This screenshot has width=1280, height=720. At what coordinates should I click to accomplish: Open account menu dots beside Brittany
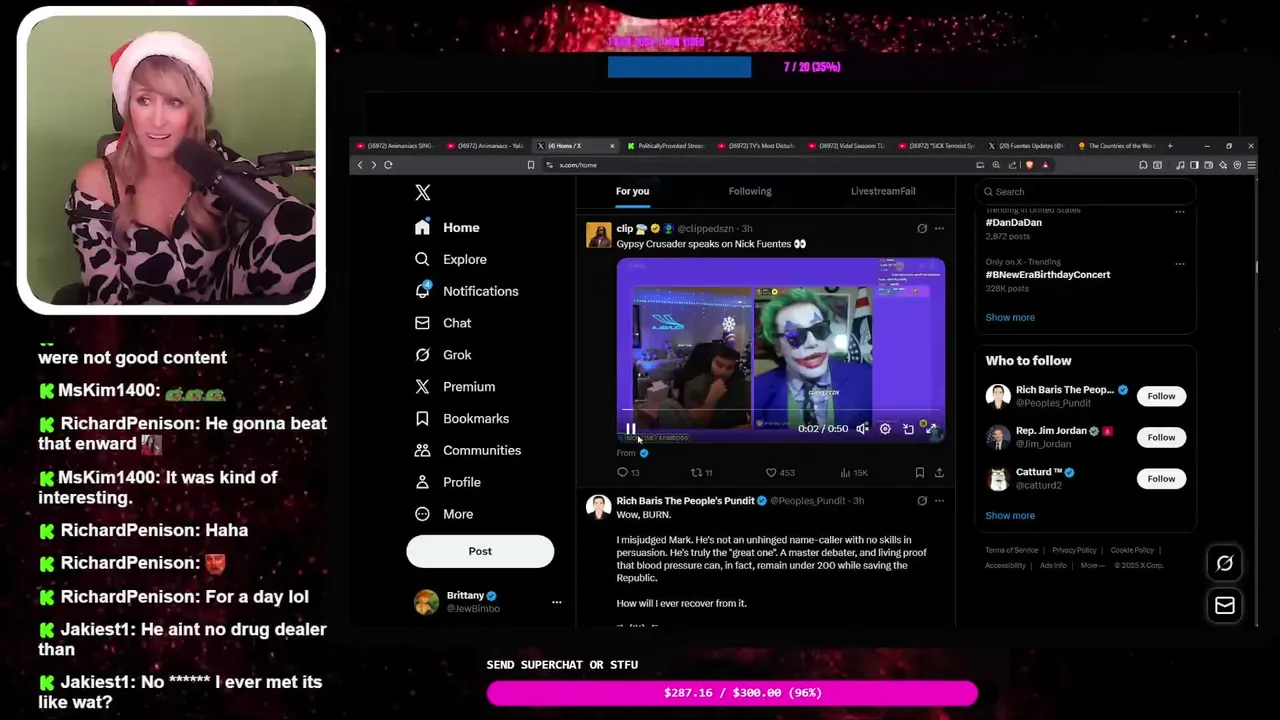[x=556, y=602]
